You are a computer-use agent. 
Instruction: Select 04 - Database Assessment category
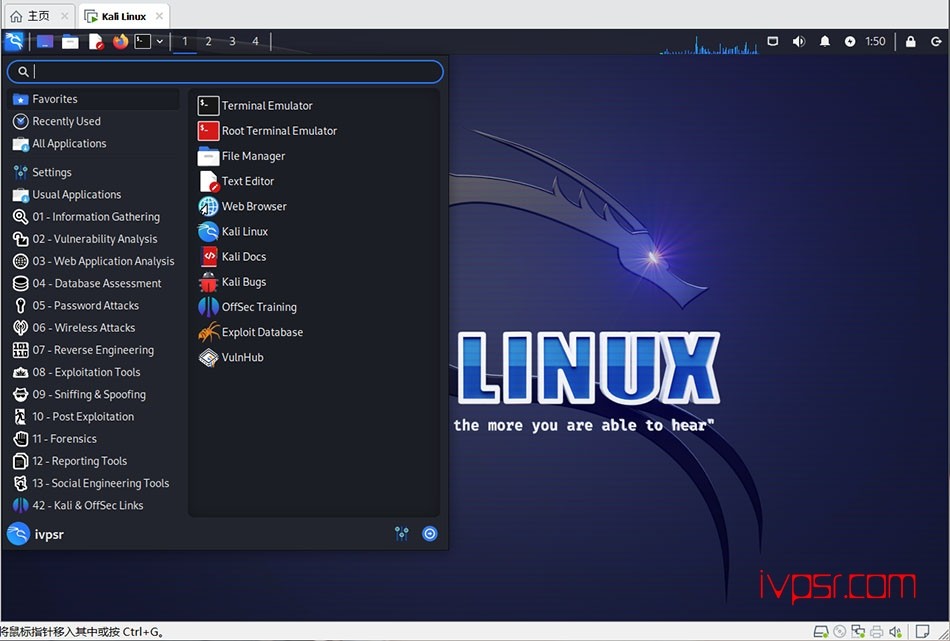pyautogui.click(x=94, y=284)
